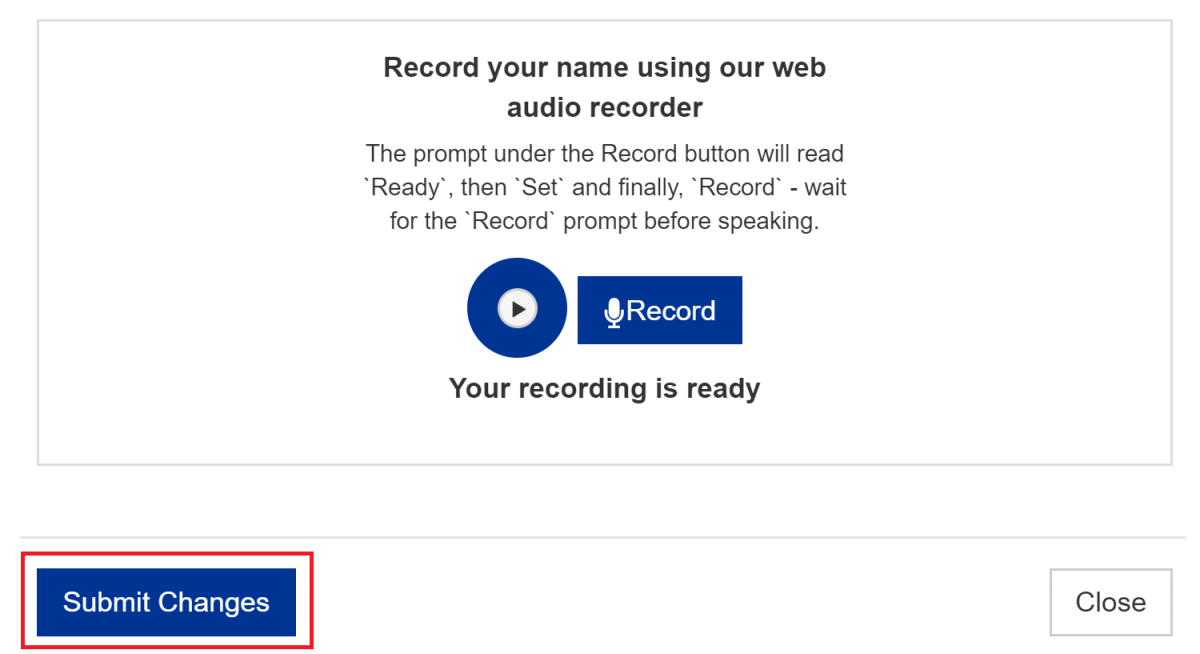Image resolution: width=1200 pixels, height=654 pixels.
Task: Click the microphone icon on Record button
Action: point(614,313)
